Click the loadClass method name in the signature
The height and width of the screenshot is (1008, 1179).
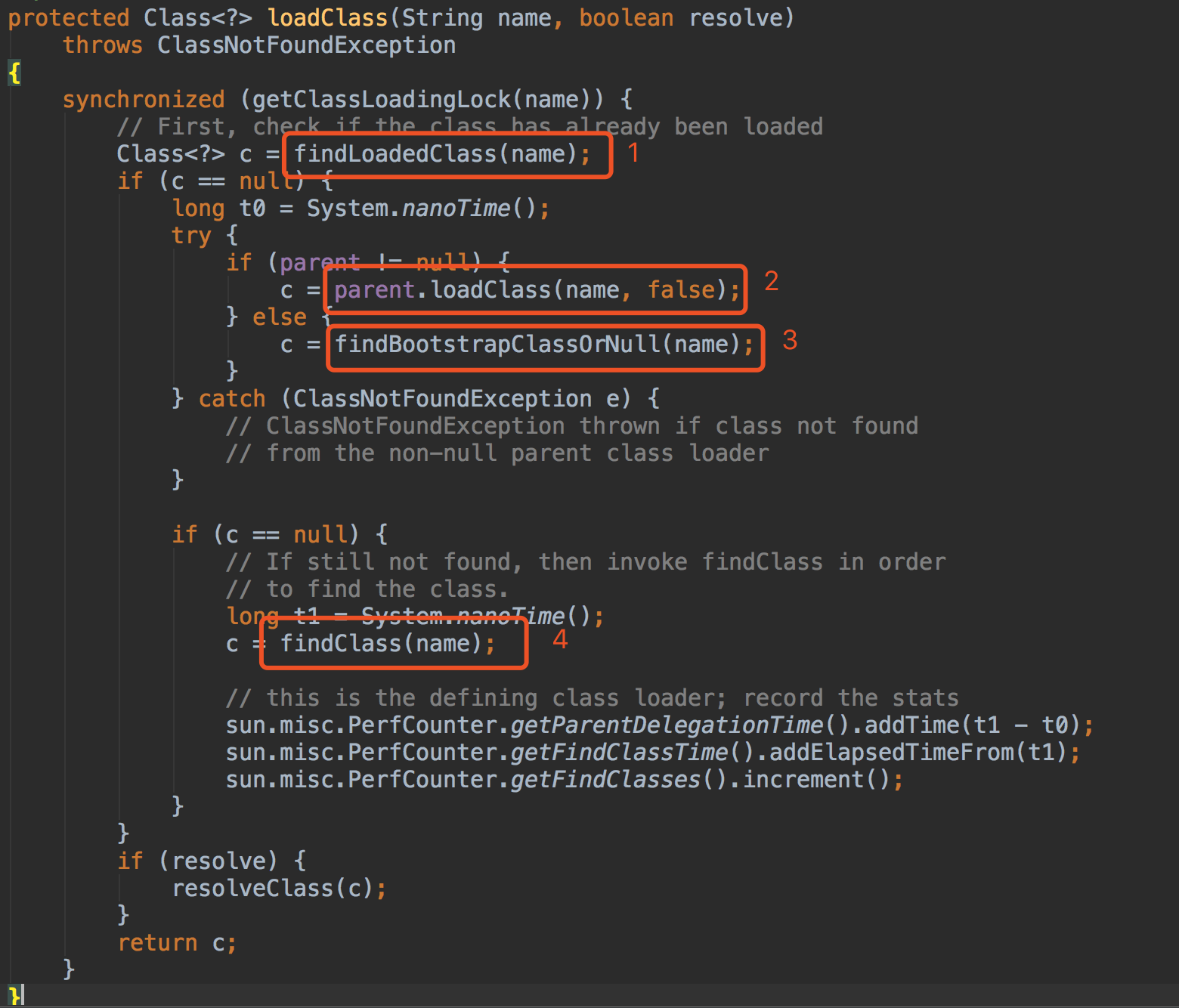point(327,17)
